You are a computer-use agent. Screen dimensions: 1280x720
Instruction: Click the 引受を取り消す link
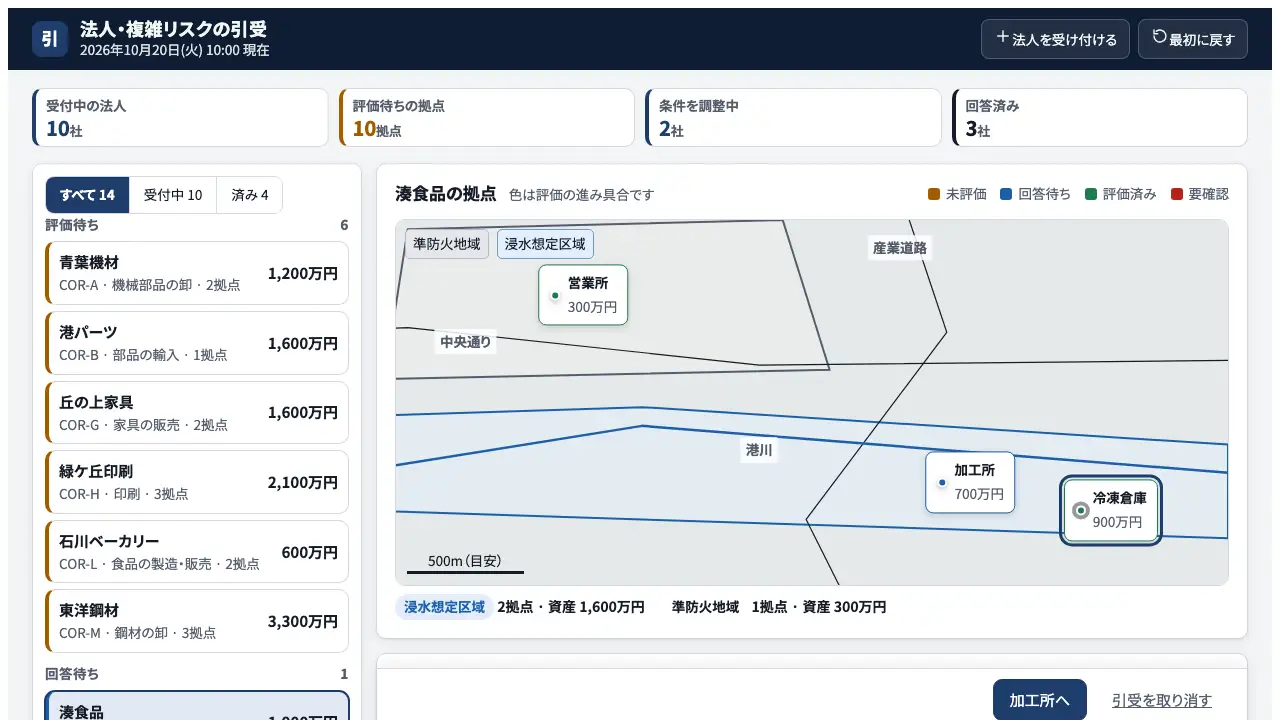point(1162,700)
